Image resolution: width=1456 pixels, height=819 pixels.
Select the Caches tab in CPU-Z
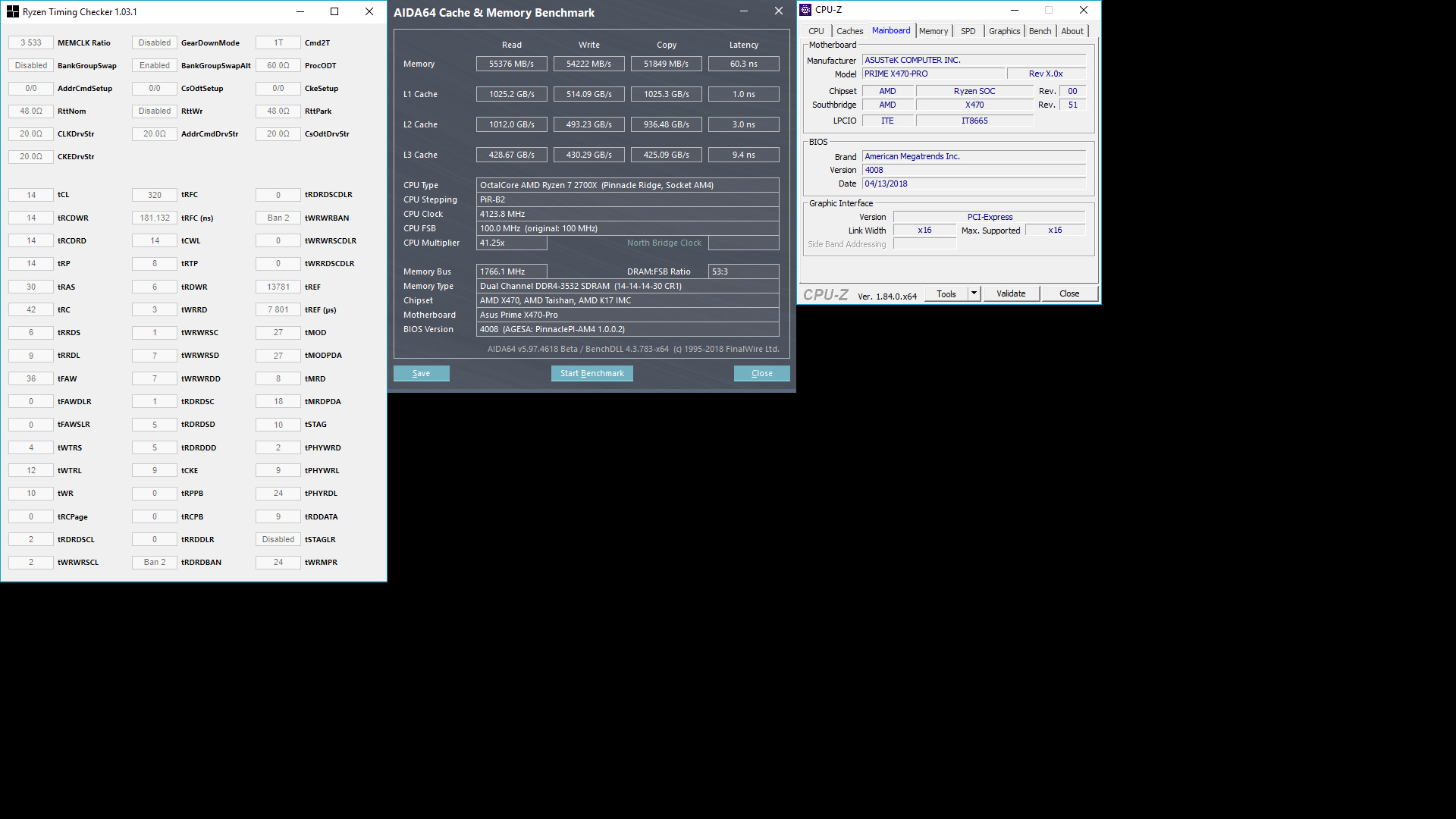(x=849, y=31)
